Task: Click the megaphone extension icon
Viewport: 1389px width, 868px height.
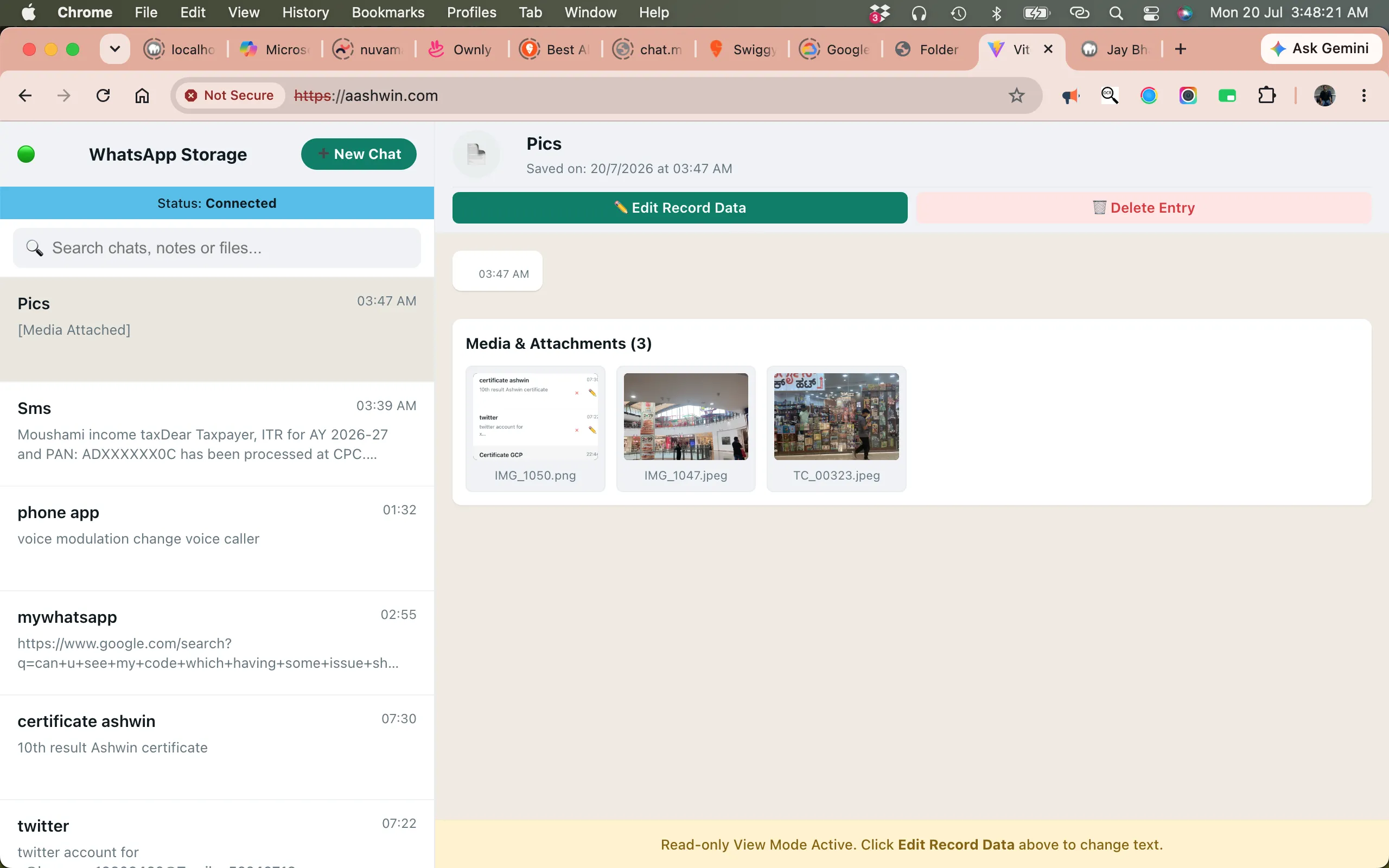Action: point(1071,95)
